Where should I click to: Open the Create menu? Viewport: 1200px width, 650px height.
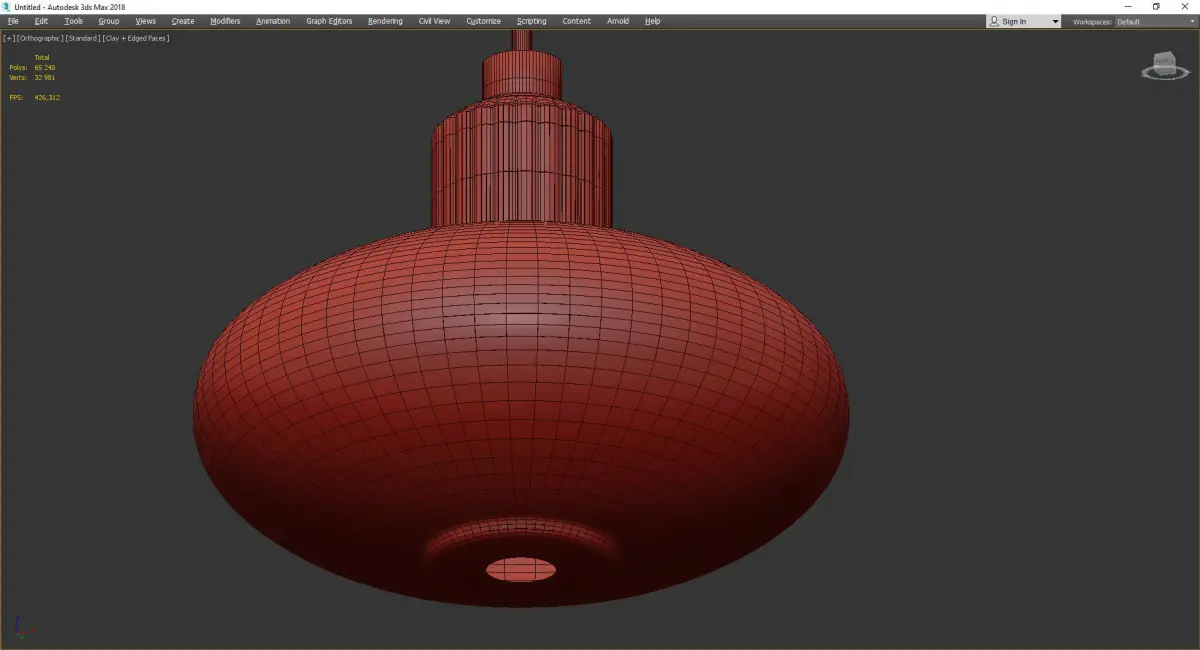point(183,21)
